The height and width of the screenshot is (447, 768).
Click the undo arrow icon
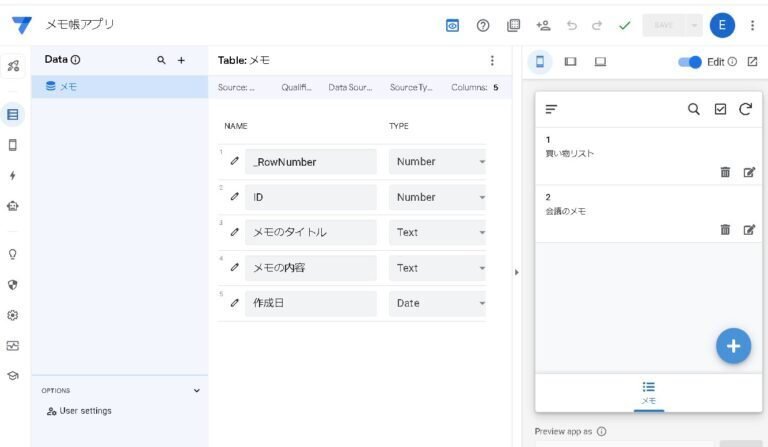coord(572,25)
